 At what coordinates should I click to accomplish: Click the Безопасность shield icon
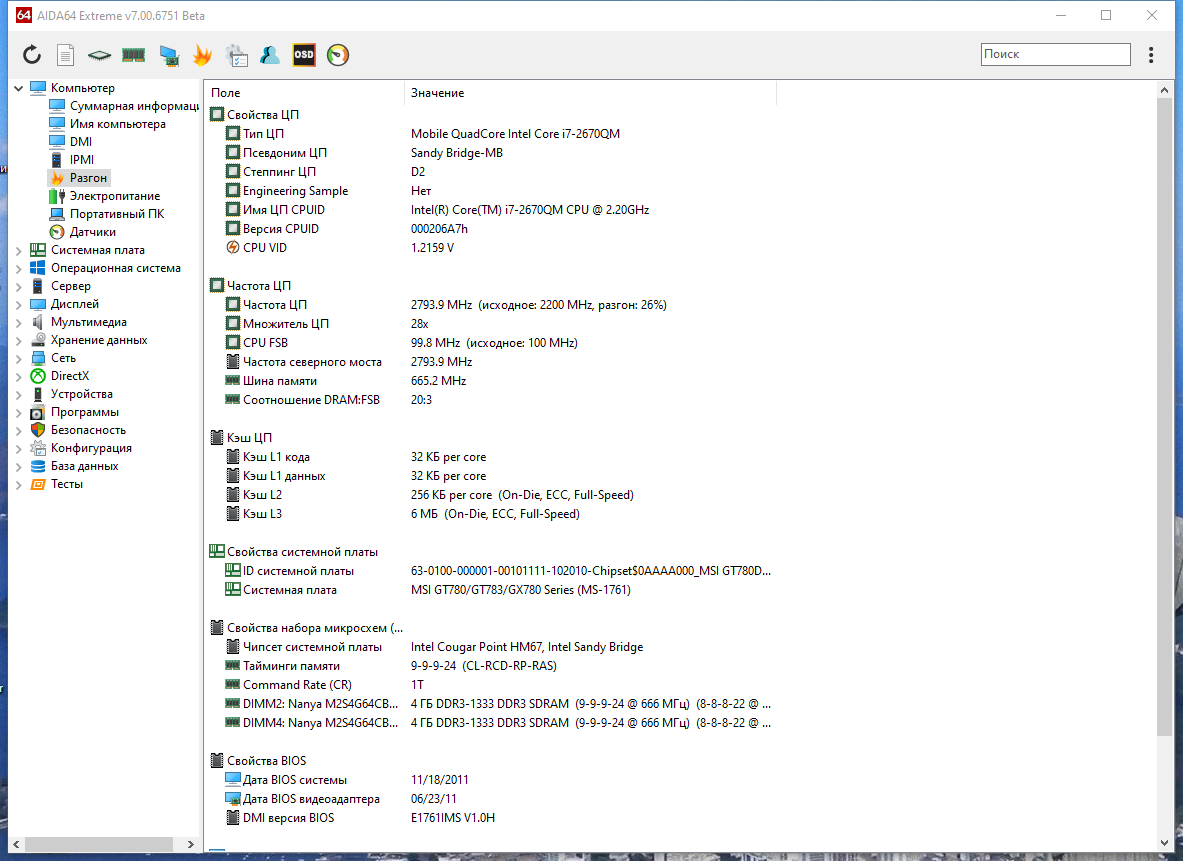pyautogui.click(x=38, y=430)
